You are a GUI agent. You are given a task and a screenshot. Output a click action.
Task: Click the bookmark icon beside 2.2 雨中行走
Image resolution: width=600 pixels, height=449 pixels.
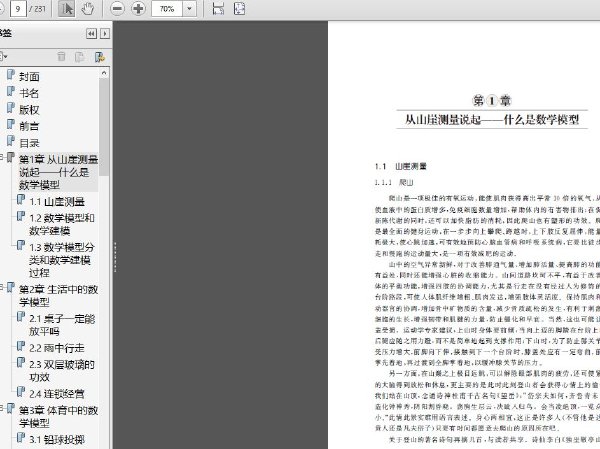pos(21,346)
